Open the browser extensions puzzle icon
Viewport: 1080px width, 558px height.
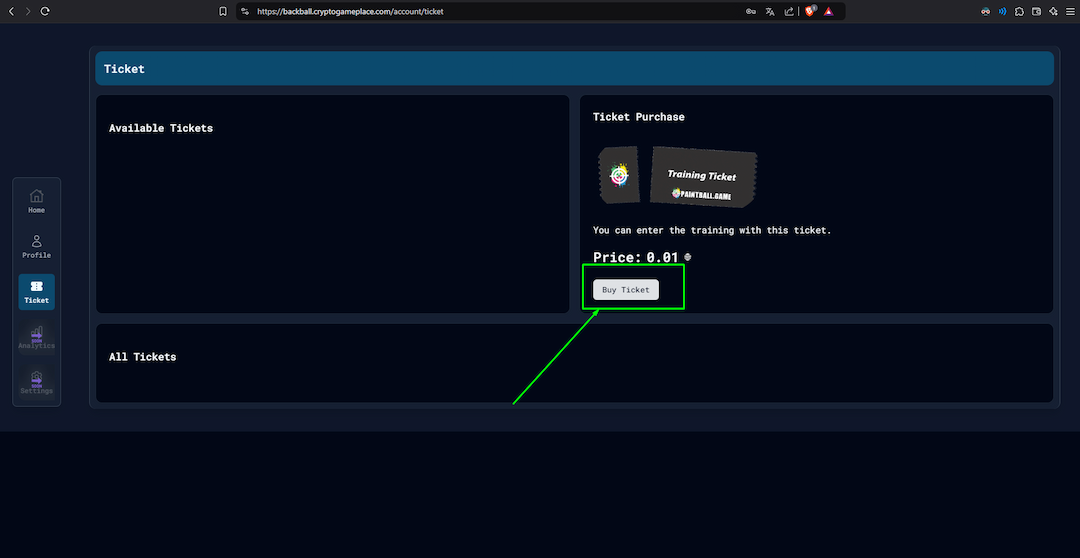pyautogui.click(x=1019, y=11)
